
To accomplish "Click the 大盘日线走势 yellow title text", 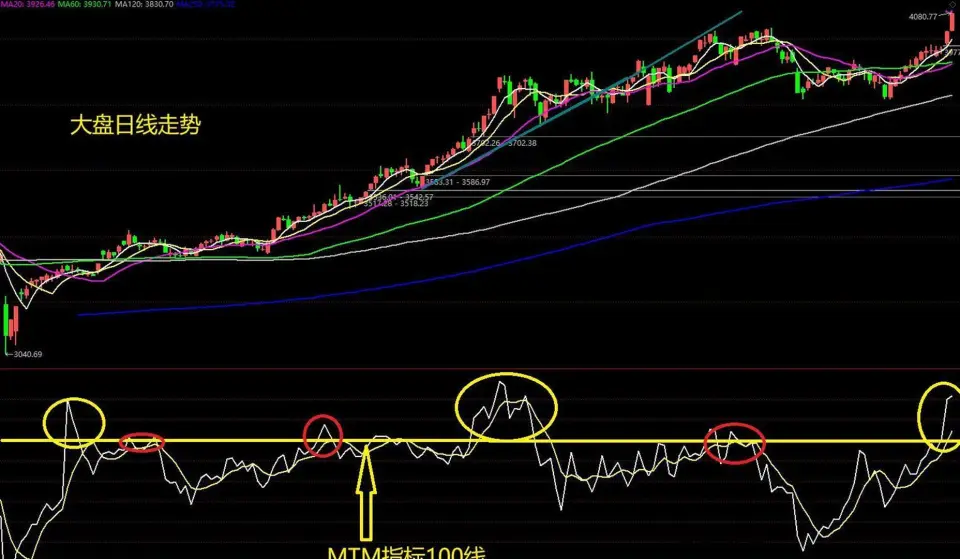I will click(136, 125).
